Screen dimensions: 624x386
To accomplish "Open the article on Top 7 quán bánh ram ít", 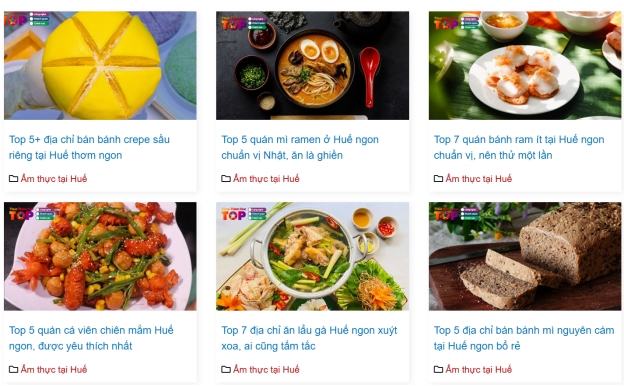I will point(519,147).
